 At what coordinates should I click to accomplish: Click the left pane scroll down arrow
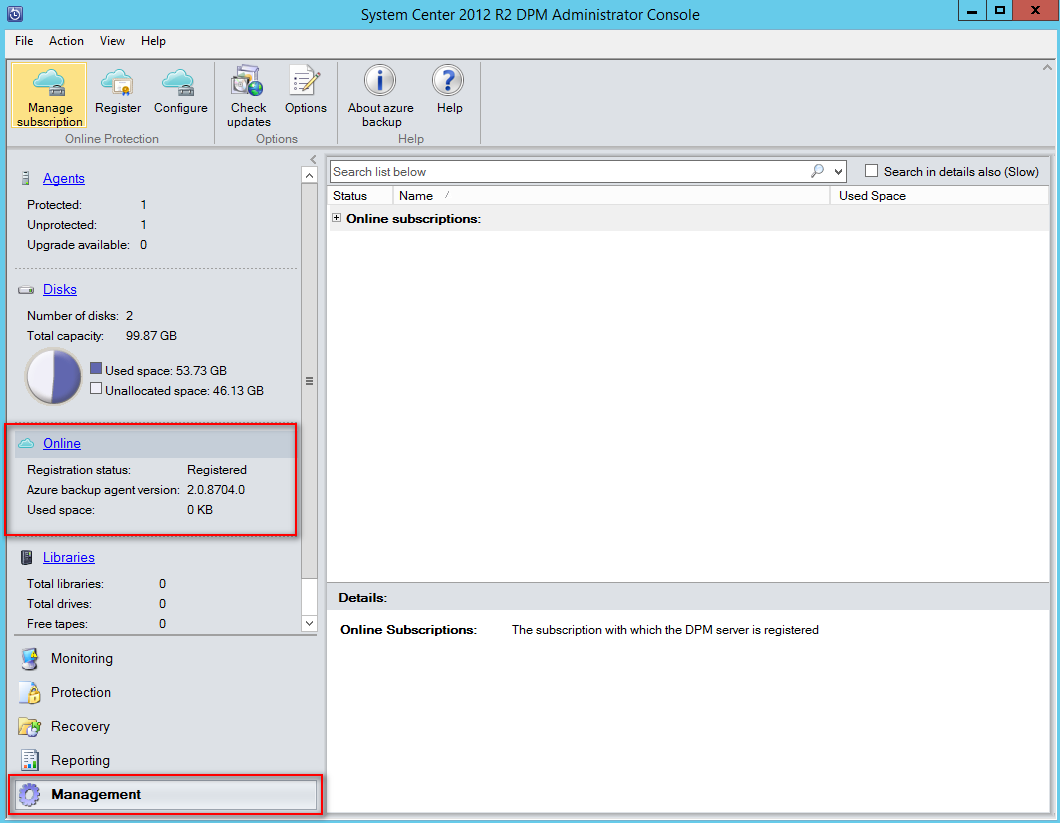(x=309, y=624)
